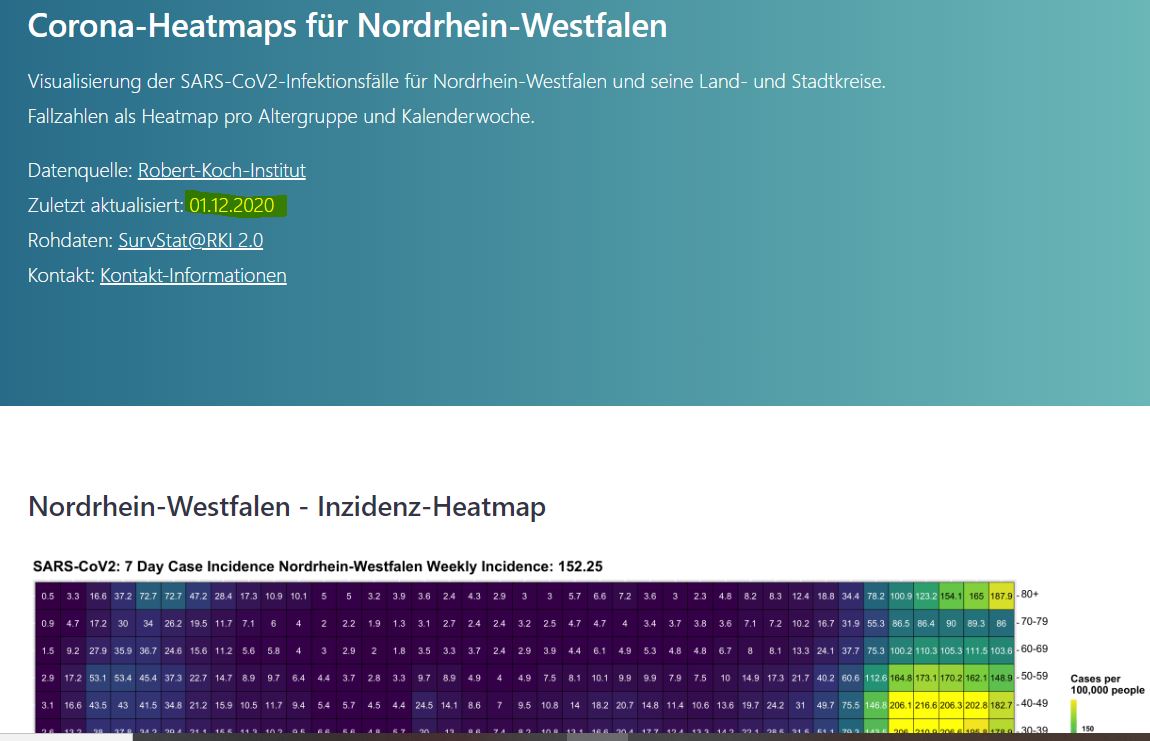
Task: Click the Cases per 100,000 people legend title
Action: (x=1105, y=685)
